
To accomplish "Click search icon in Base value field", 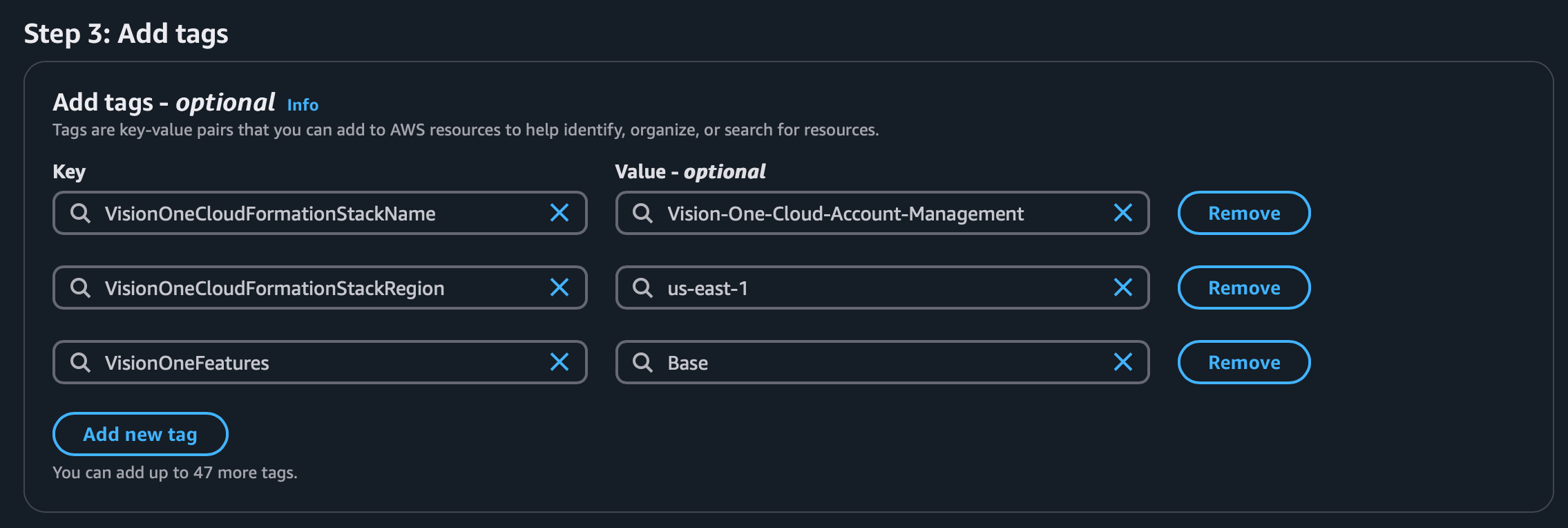I will [643, 362].
